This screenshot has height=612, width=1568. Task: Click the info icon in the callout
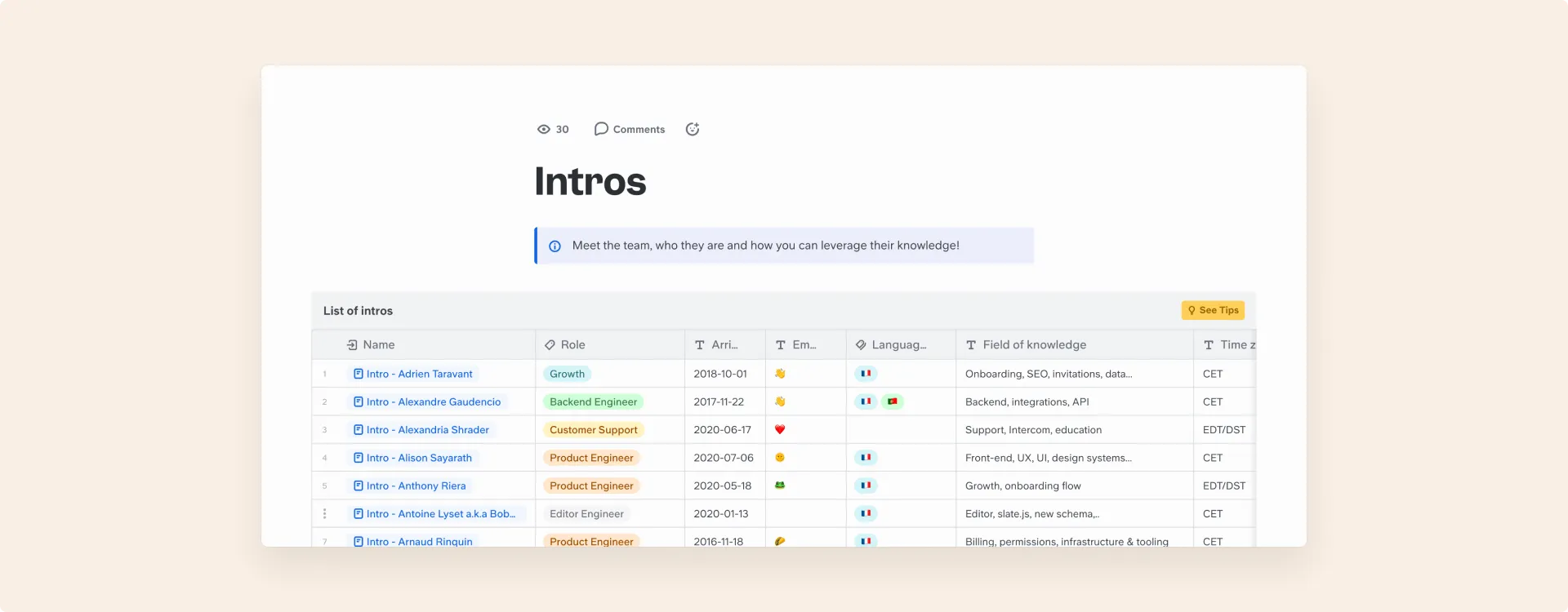(555, 246)
